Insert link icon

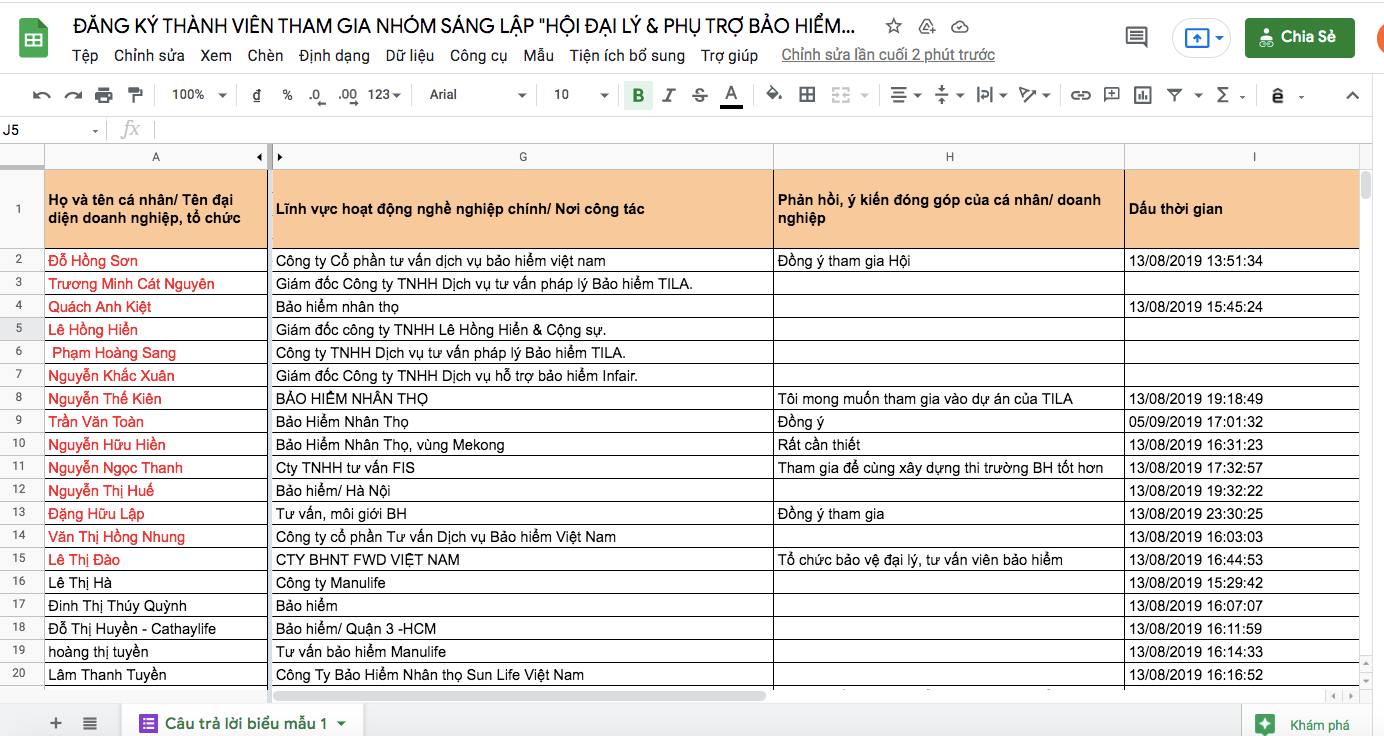[1080, 95]
